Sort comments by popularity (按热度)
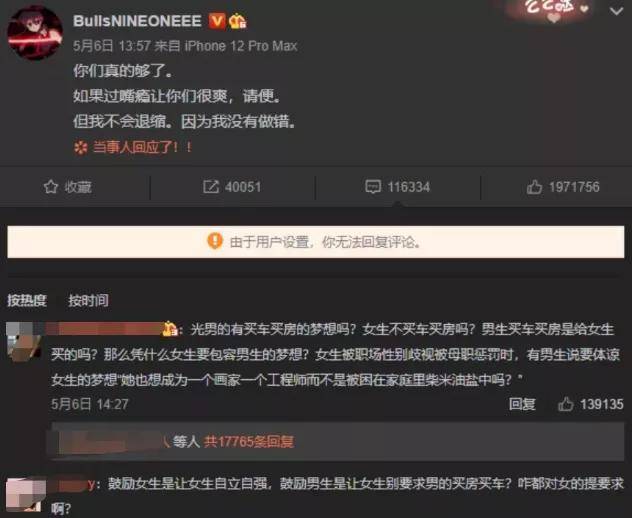The height and width of the screenshot is (518, 632). [x=27, y=300]
